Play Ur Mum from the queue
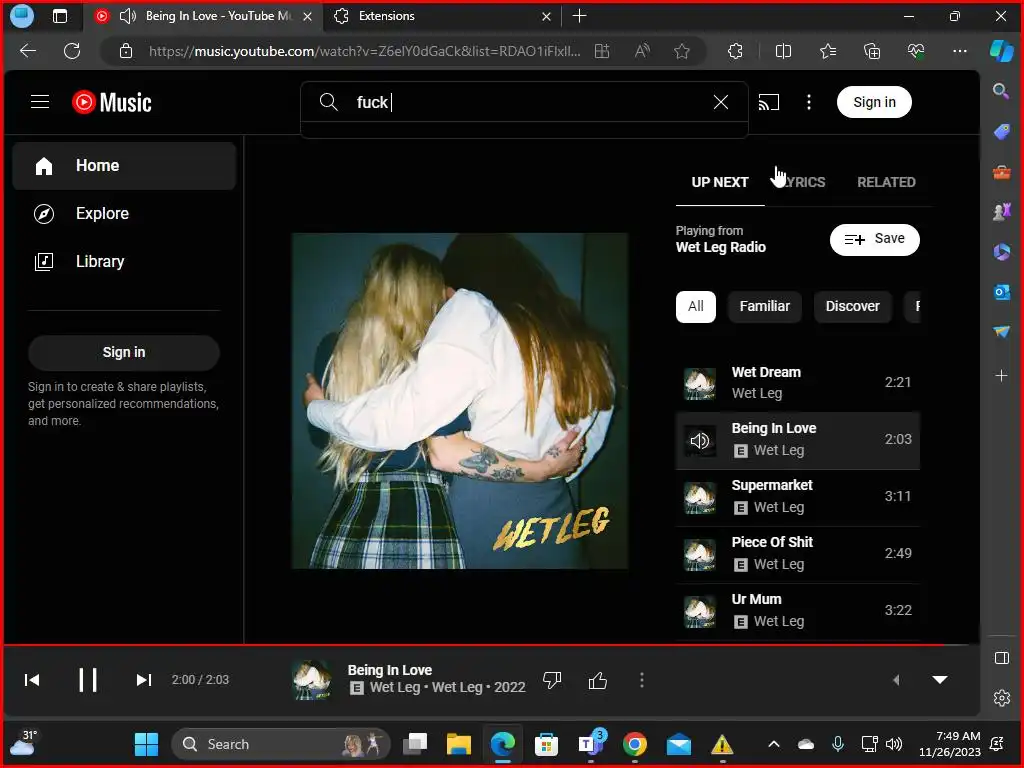Viewport: 1024px width, 768px height. [797, 611]
